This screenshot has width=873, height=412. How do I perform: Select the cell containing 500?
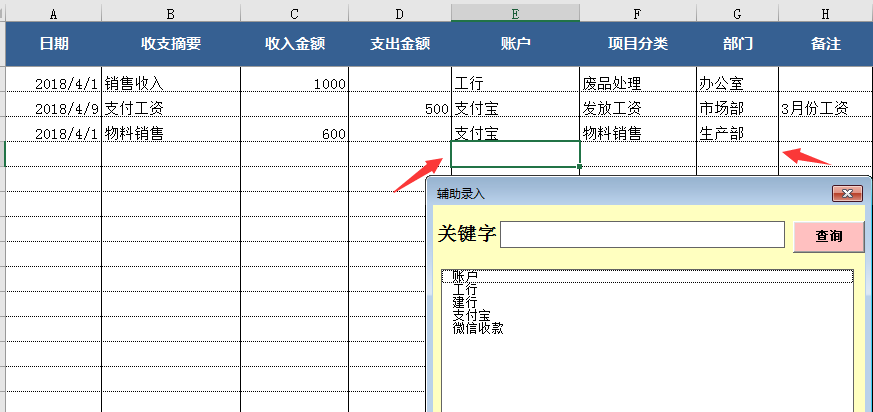click(400, 105)
